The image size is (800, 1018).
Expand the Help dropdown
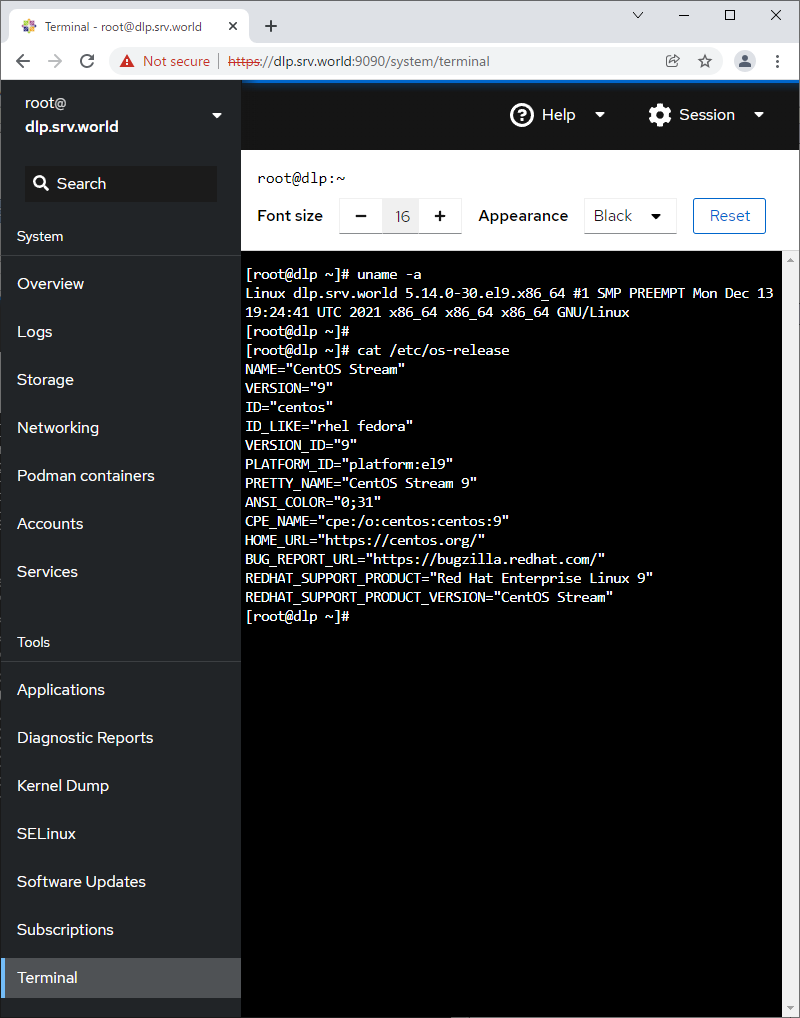tap(558, 115)
